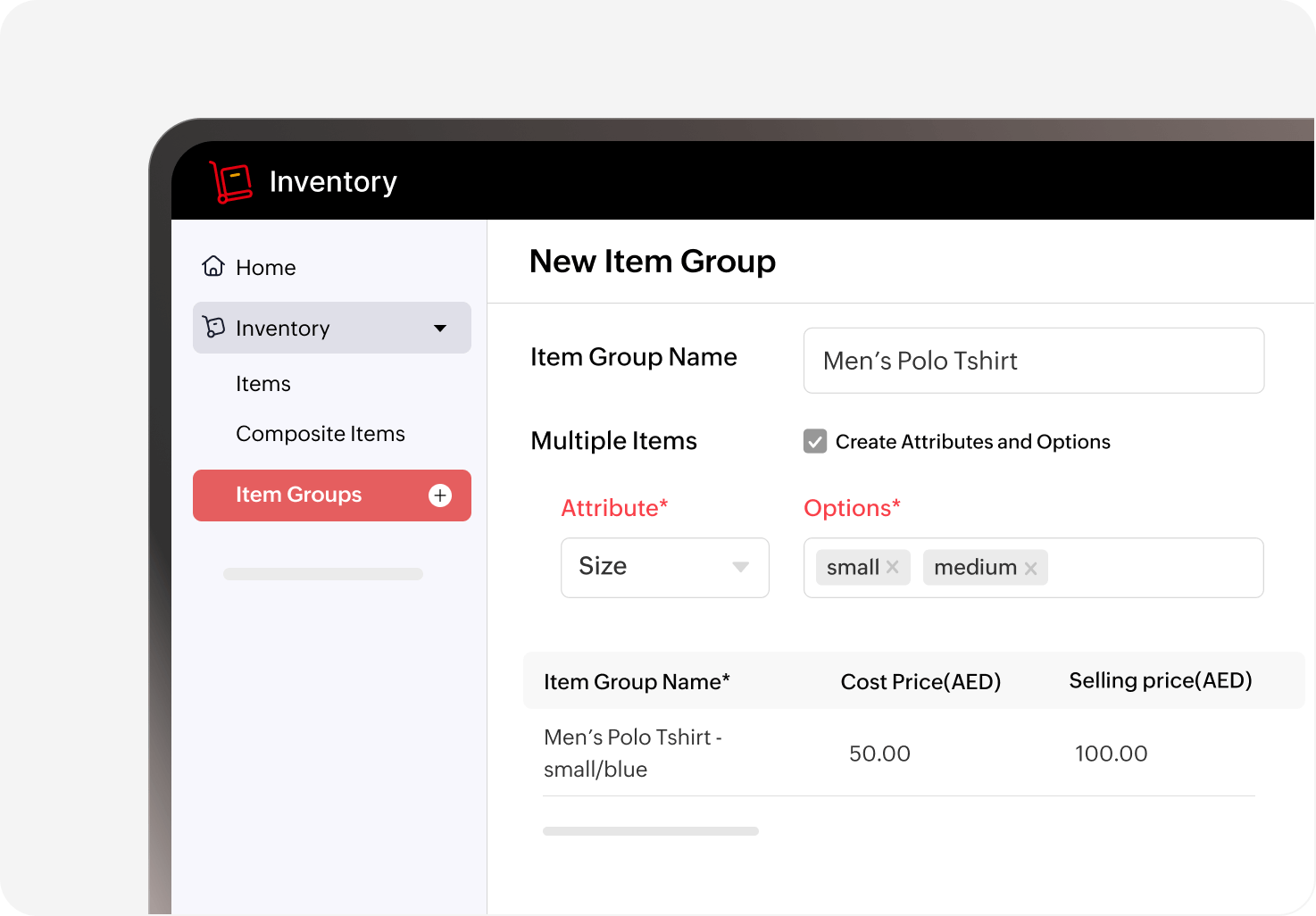The height and width of the screenshot is (916, 1316).
Task: Click the Item Group Name column header
Action: tap(637, 680)
